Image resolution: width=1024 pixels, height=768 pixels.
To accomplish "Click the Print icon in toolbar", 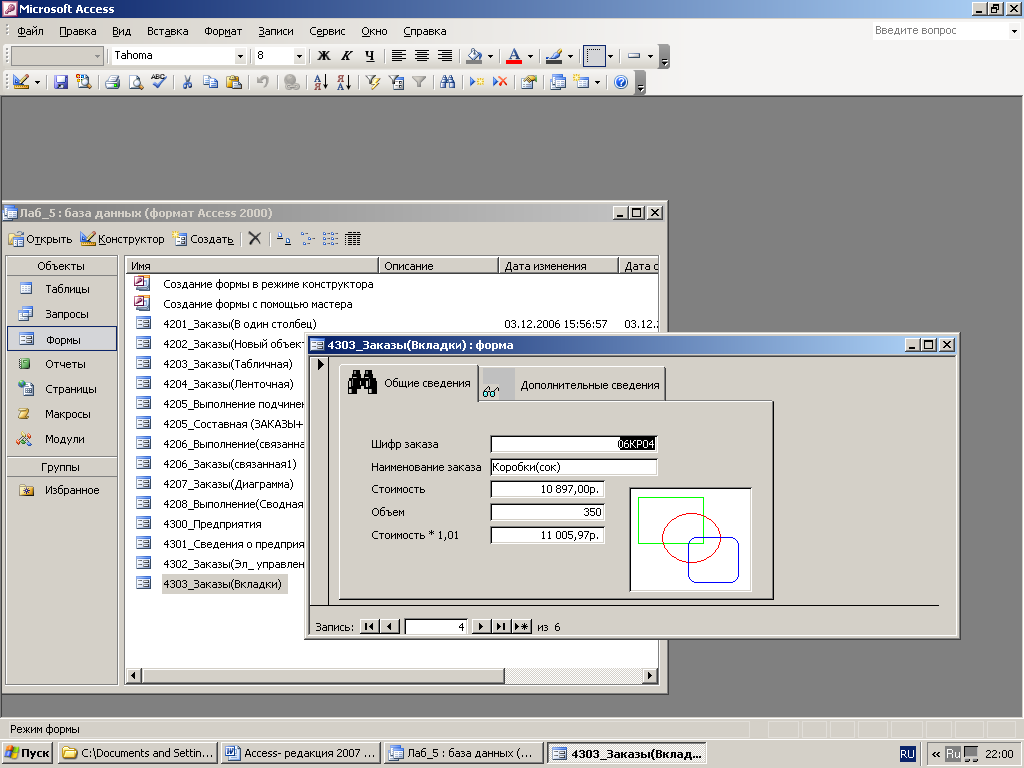I will (x=112, y=82).
